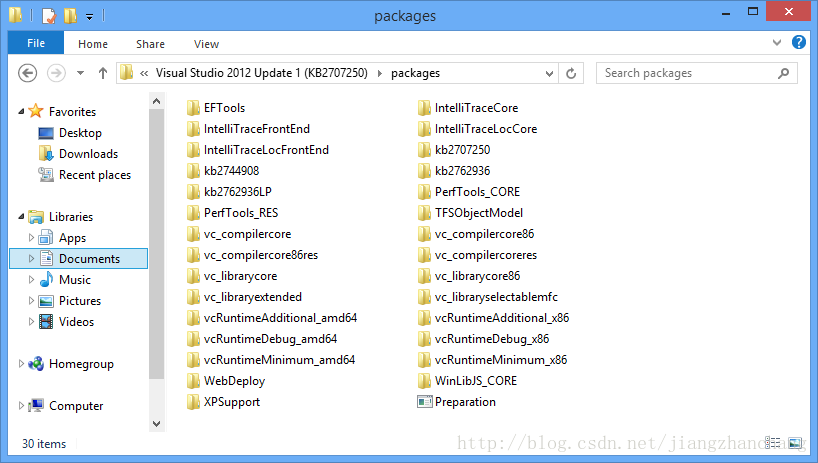The width and height of the screenshot is (818, 463).
Task: Go up one folder level
Action: 103,73
